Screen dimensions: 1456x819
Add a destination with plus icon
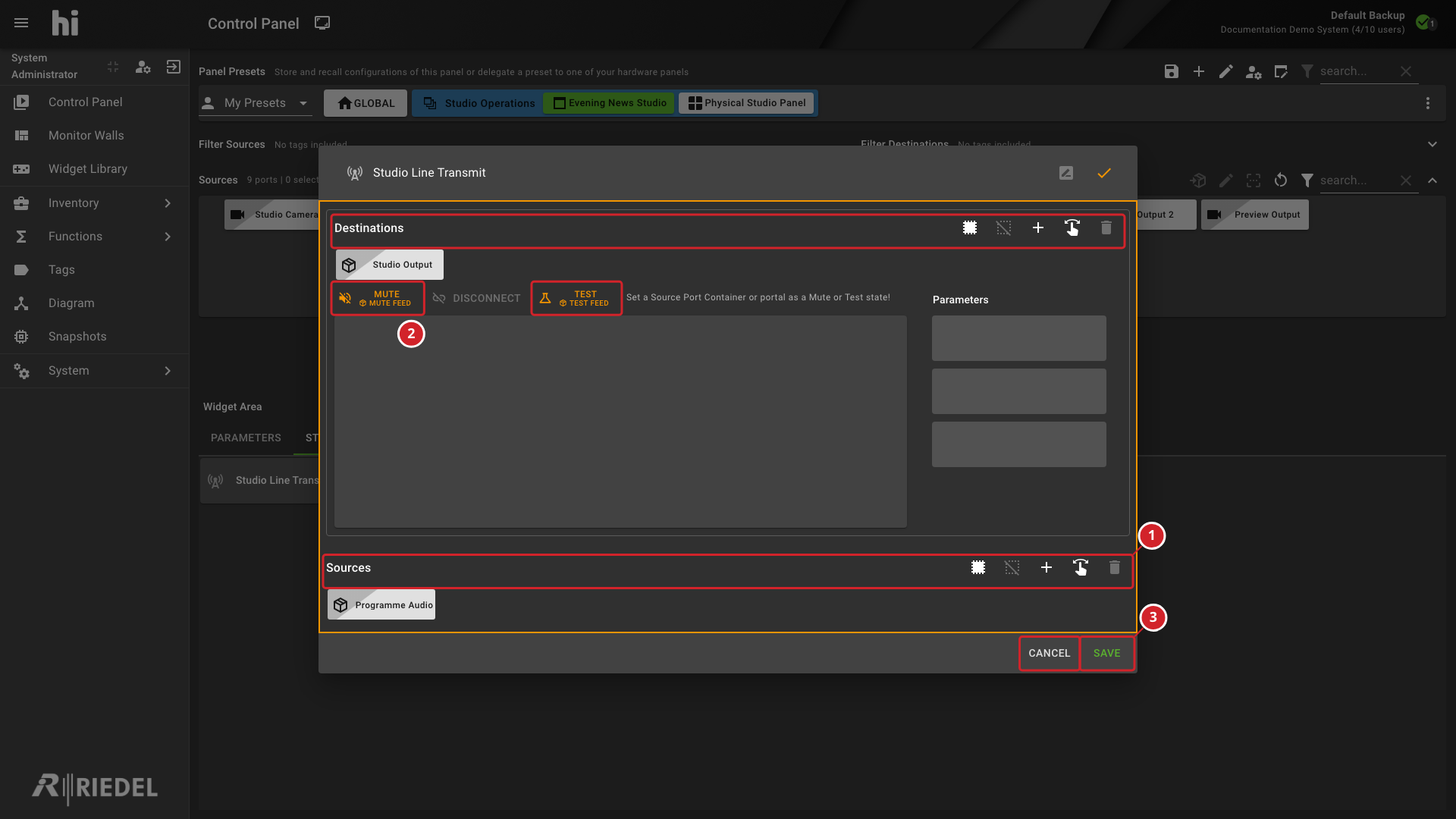[1038, 227]
